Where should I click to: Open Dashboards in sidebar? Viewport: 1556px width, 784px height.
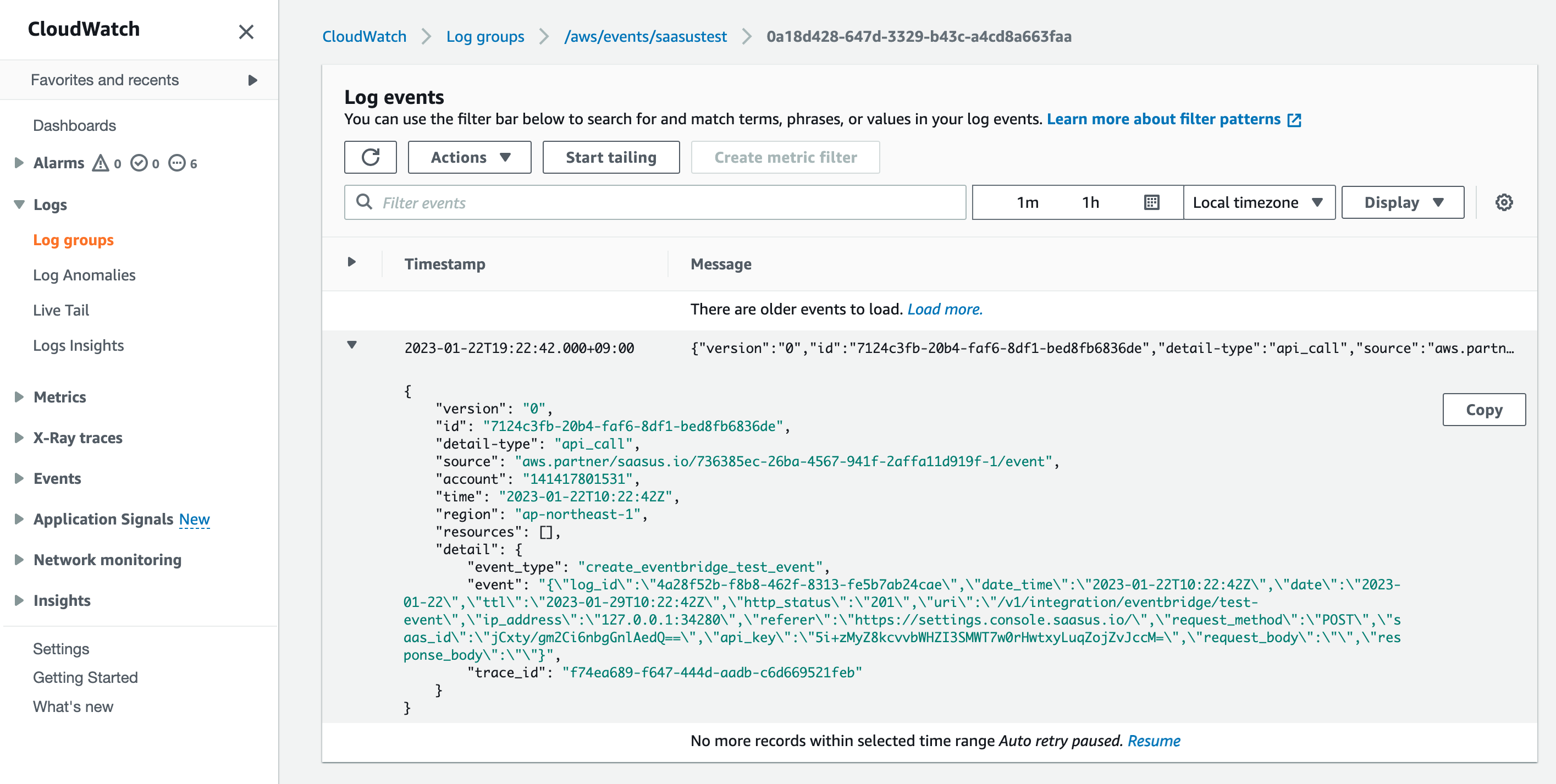coord(74,126)
